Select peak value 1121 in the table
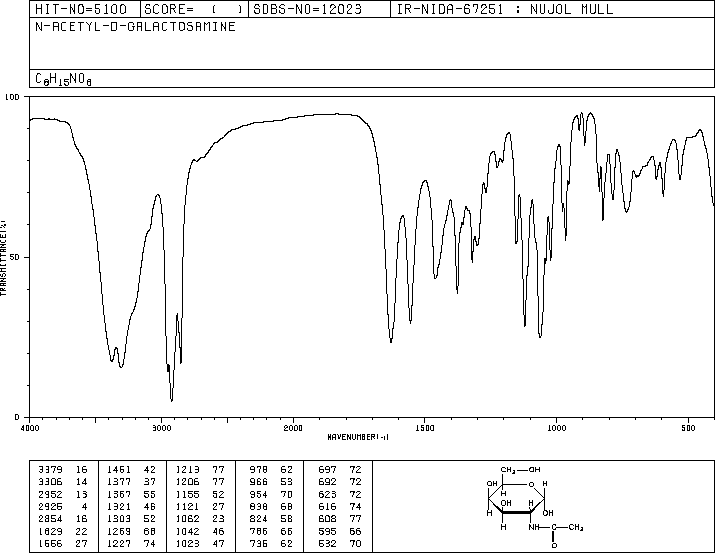Image resolution: width=715 pixels, height=553 pixels. click(188, 506)
